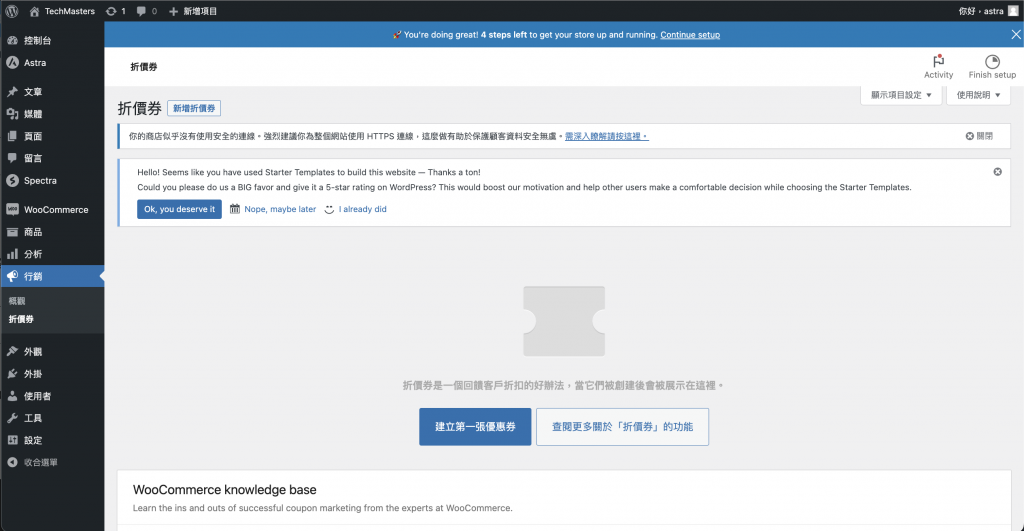
Task: Expand the 使用說明 help dropdown
Action: 978,95
